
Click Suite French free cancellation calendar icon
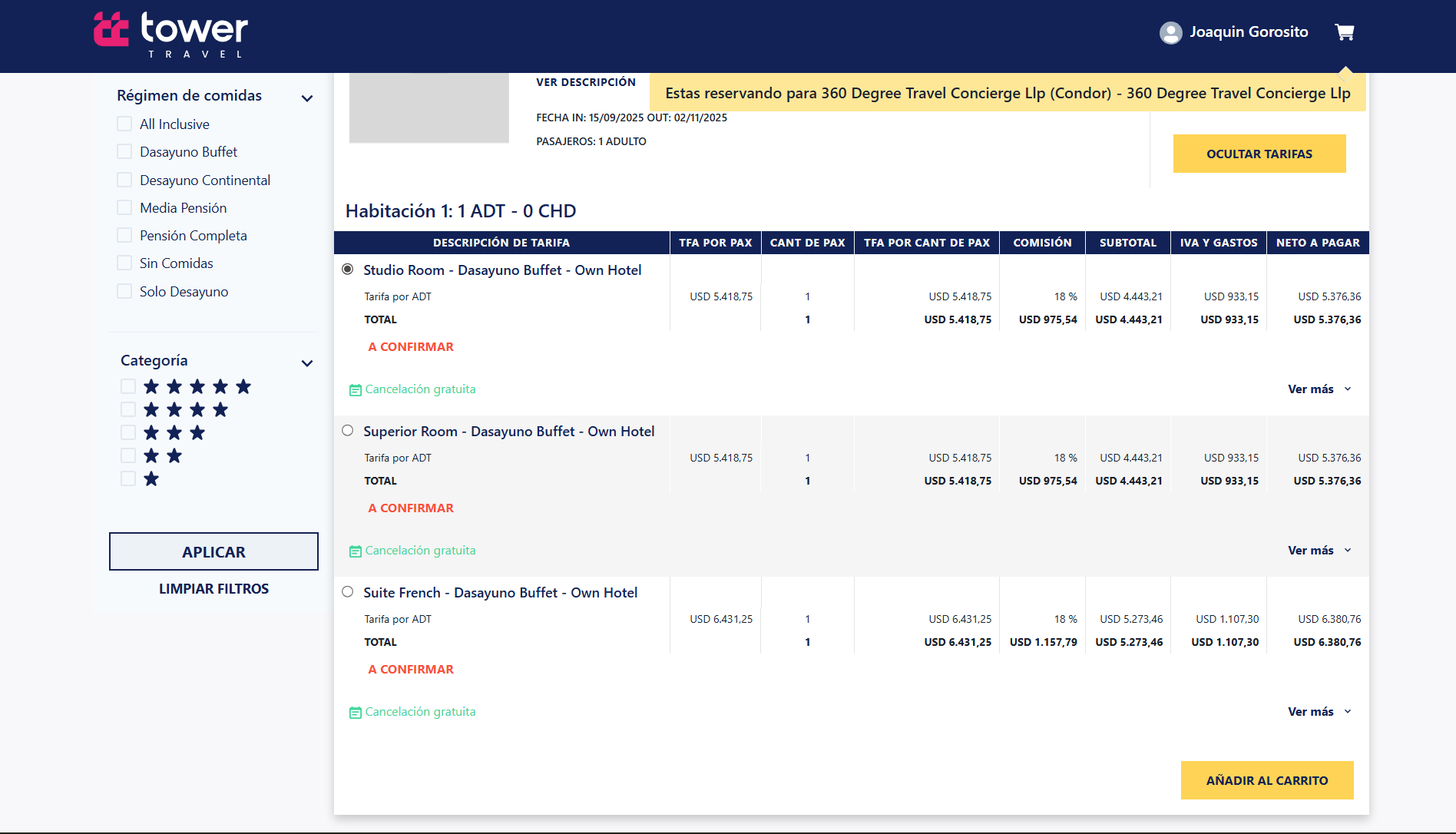tap(355, 713)
